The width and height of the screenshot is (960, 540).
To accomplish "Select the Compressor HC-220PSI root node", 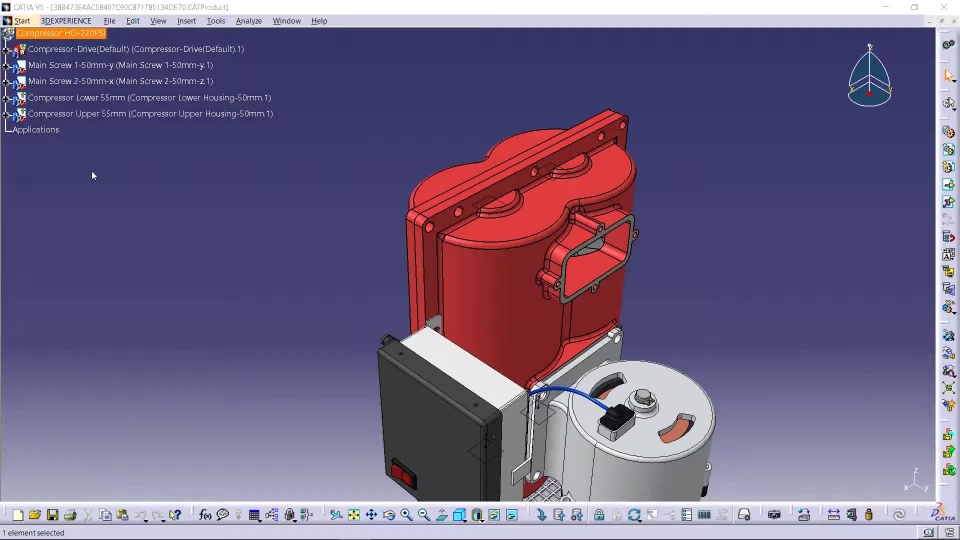I will coord(61,33).
